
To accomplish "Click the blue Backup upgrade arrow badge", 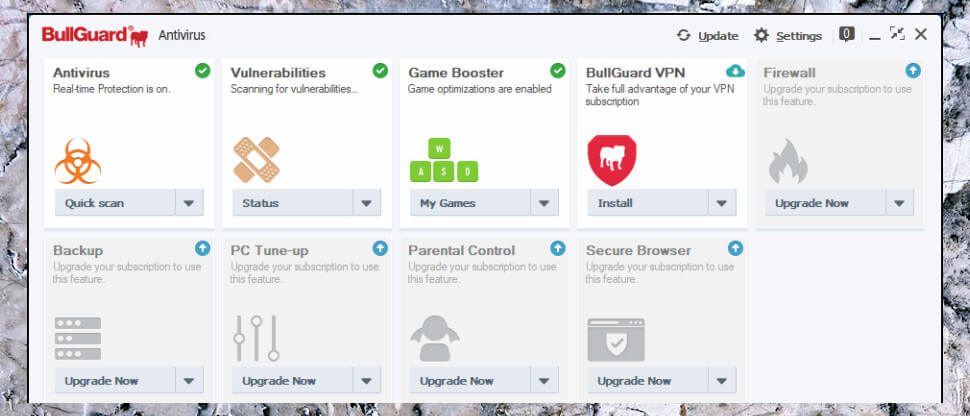I will point(202,248).
